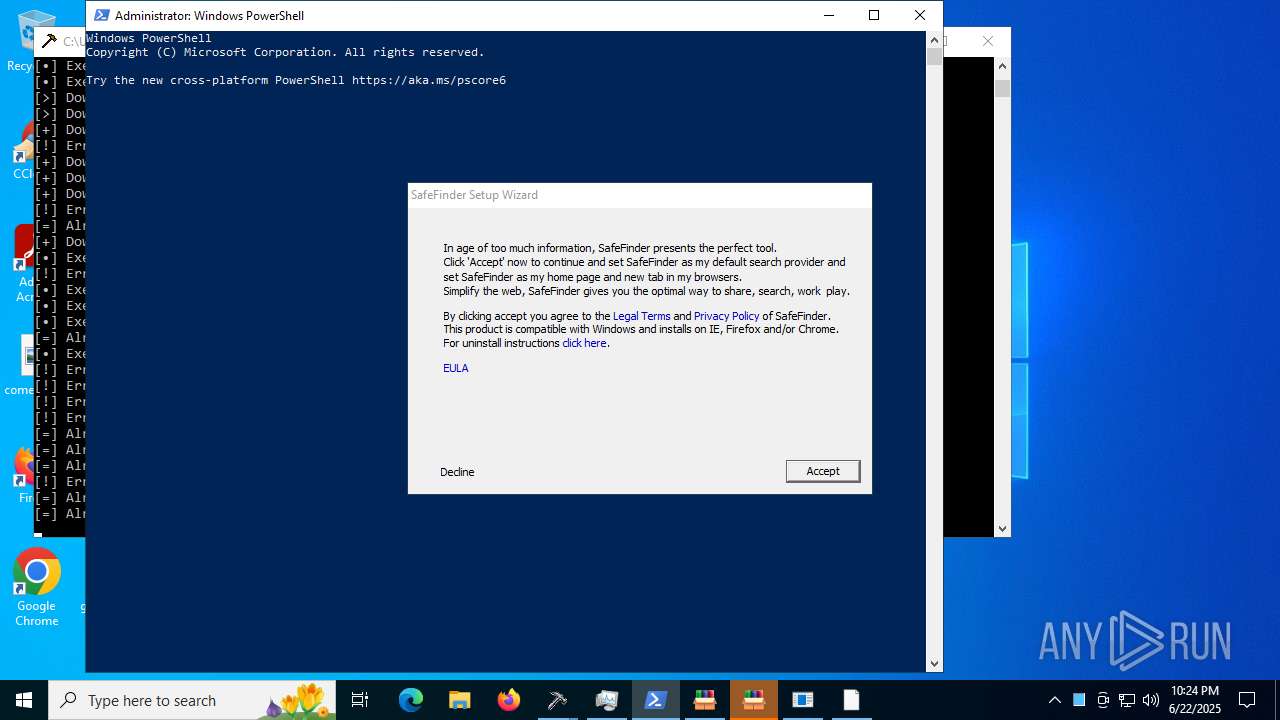Focus the 'Type here to search' taskbar box
The image size is (1280, 720).
click(x=192, y=700)
